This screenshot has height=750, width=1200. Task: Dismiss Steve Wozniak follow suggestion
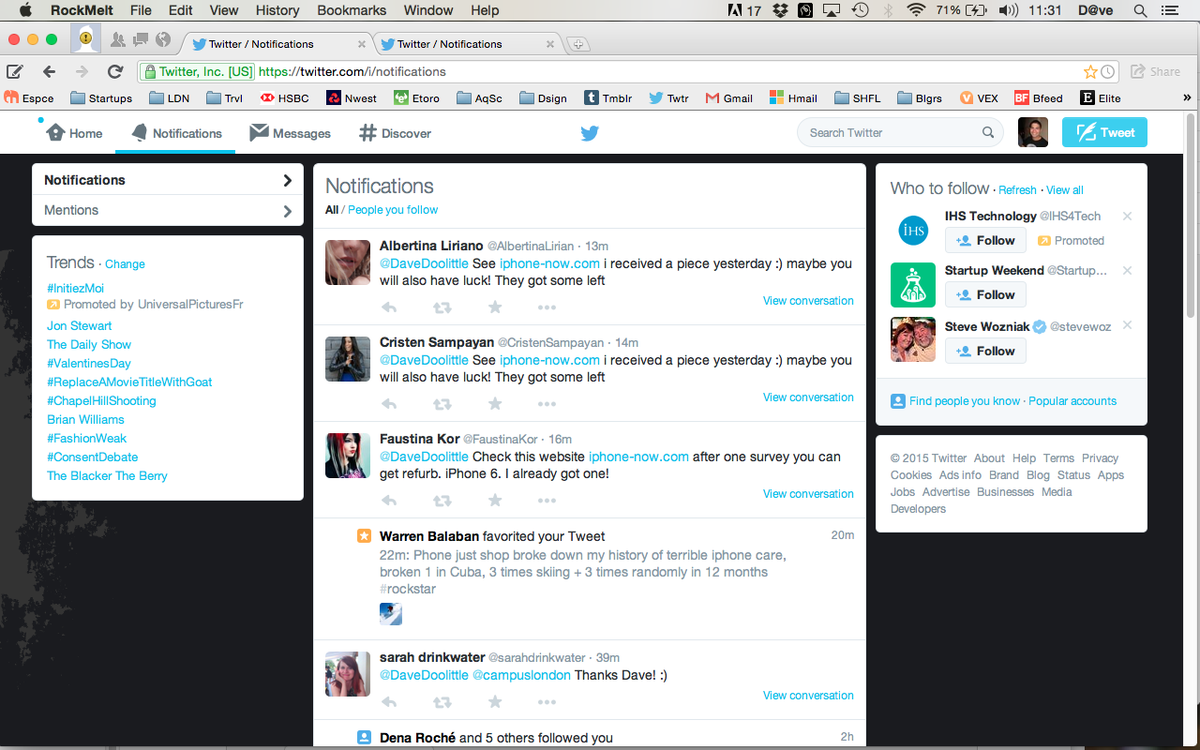(x=1127, y=325)
